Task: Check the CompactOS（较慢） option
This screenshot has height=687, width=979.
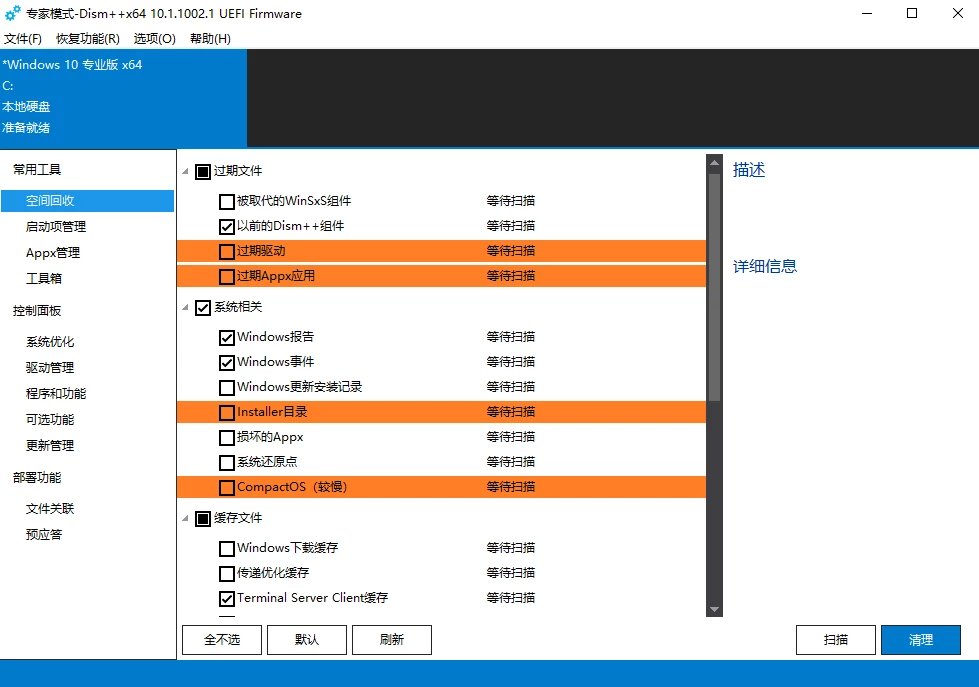Action: [x=227, y=488]
